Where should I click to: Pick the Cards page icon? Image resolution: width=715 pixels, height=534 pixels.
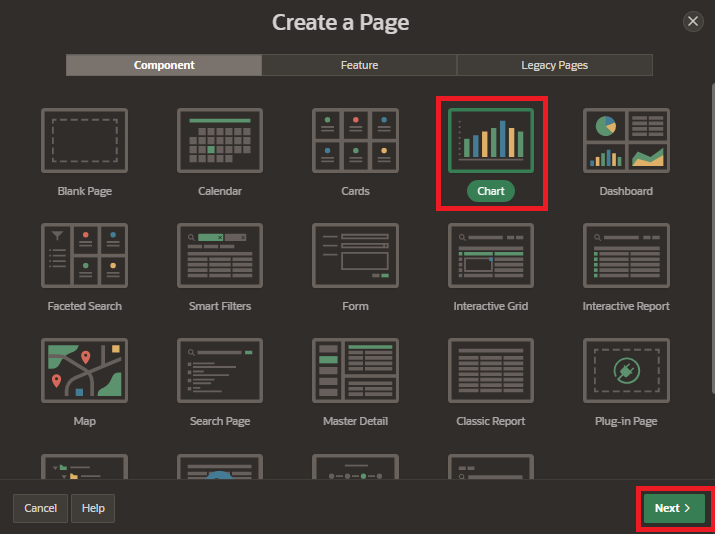355,141
